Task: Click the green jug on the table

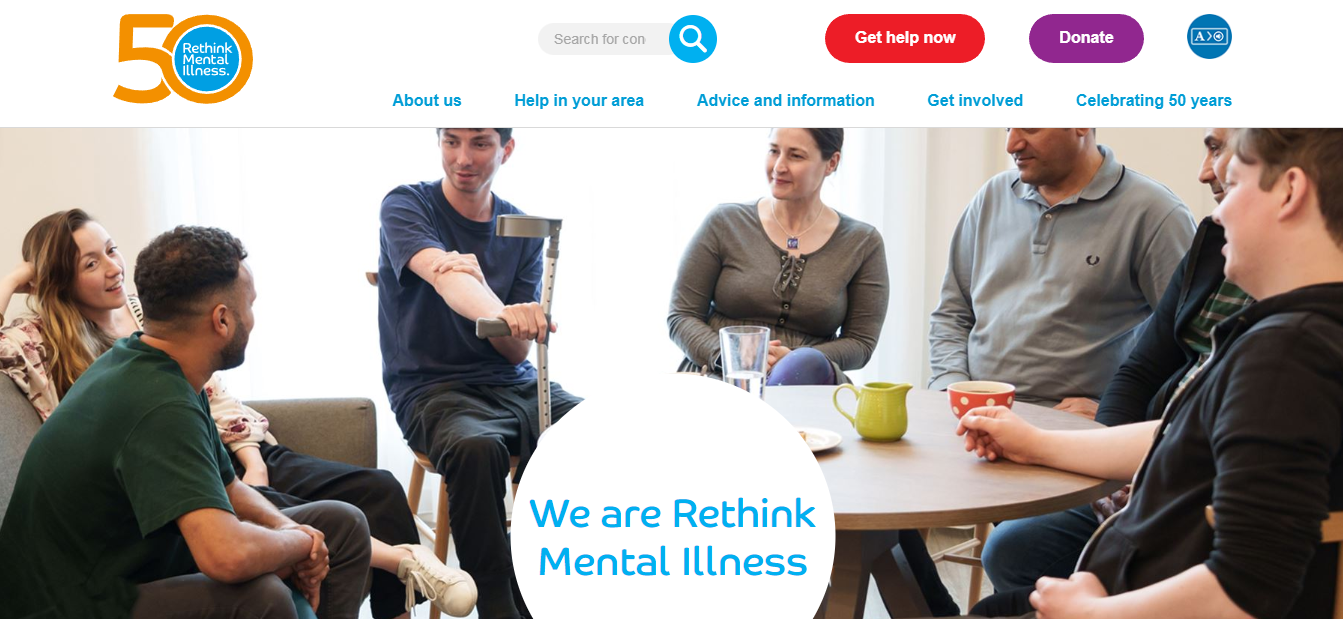Action: 872,410
